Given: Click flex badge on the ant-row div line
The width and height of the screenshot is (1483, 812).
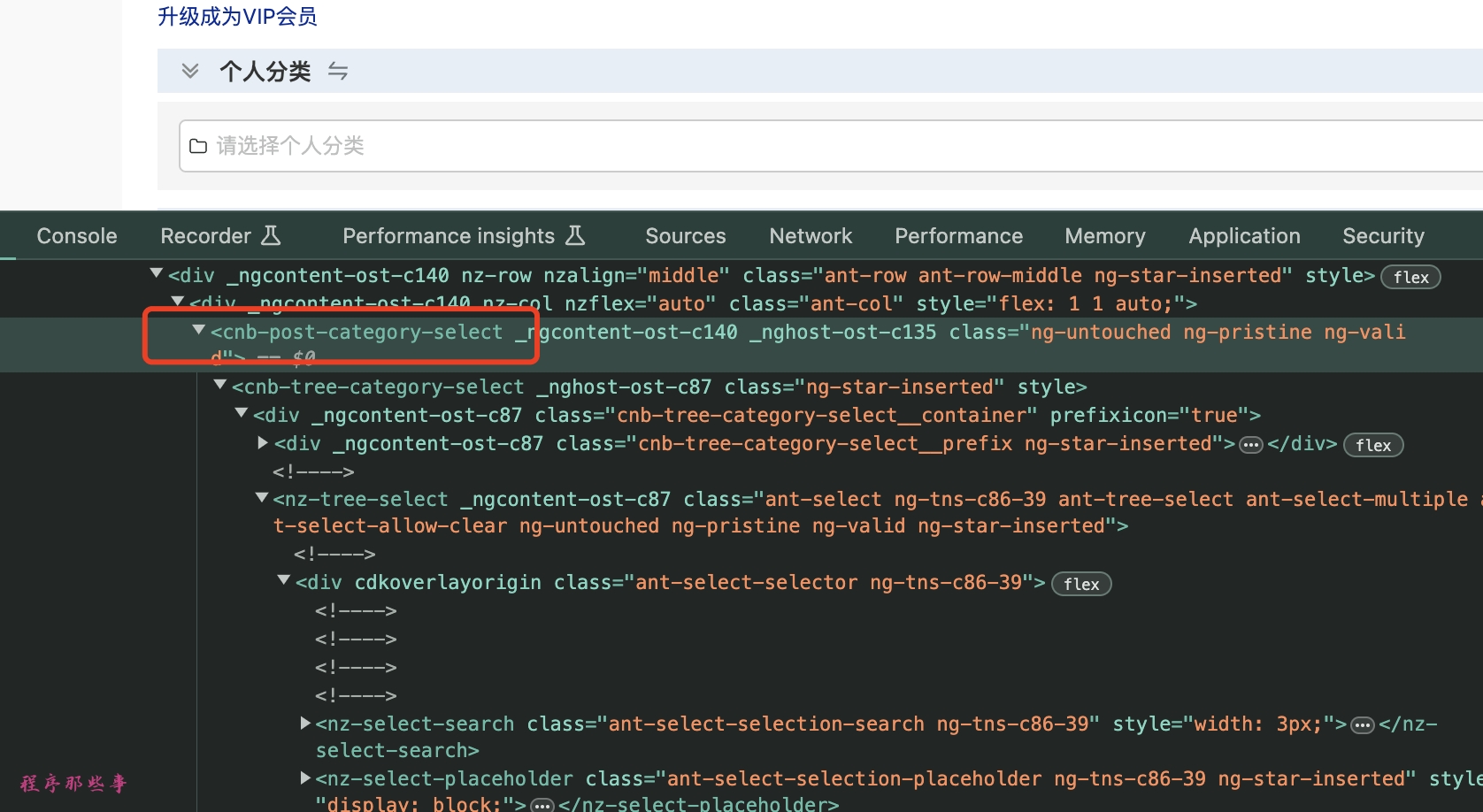Looking at the screenshot, I should point(1410,277).
